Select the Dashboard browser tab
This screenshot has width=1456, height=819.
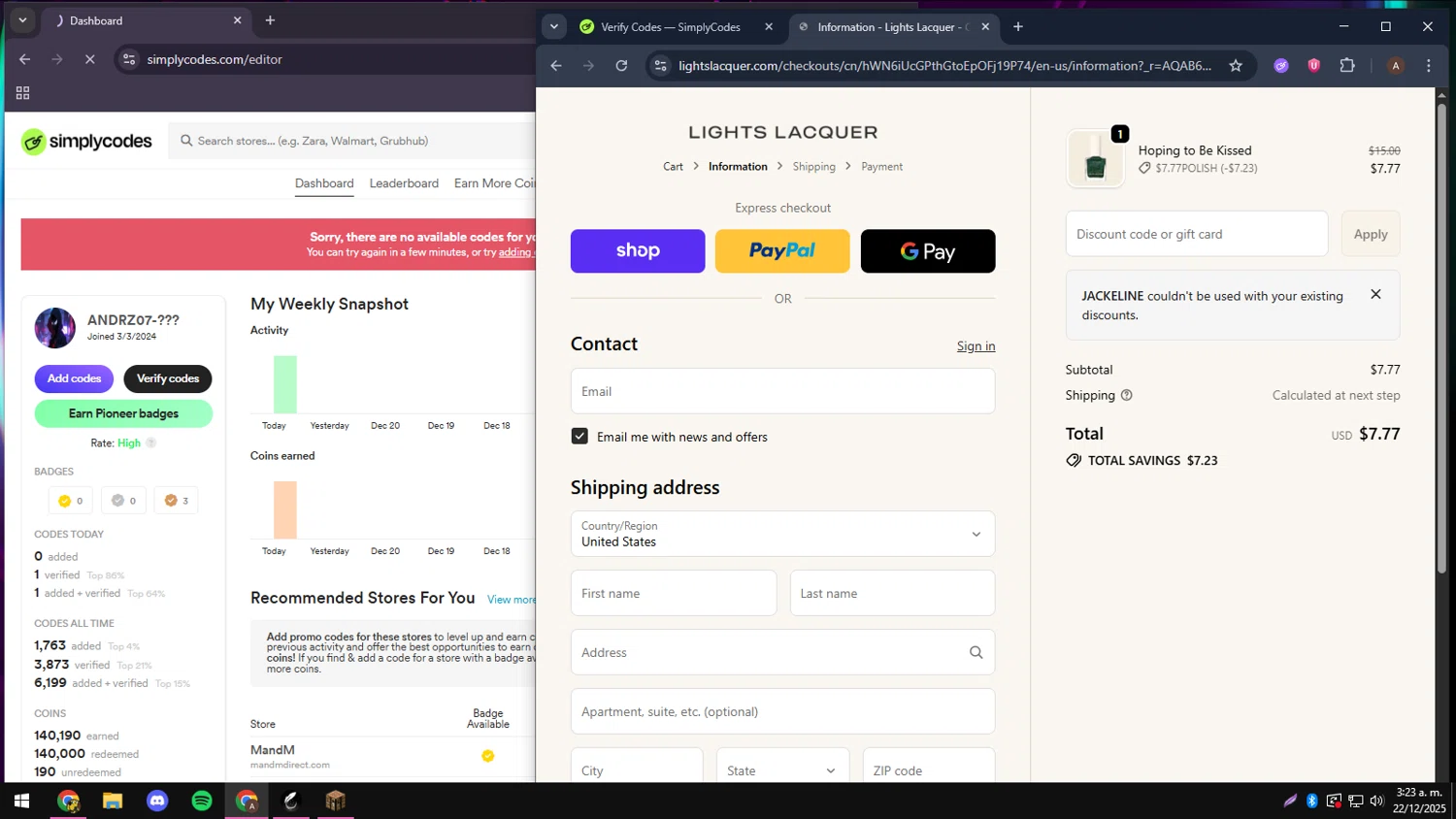(x=146, y=20)
